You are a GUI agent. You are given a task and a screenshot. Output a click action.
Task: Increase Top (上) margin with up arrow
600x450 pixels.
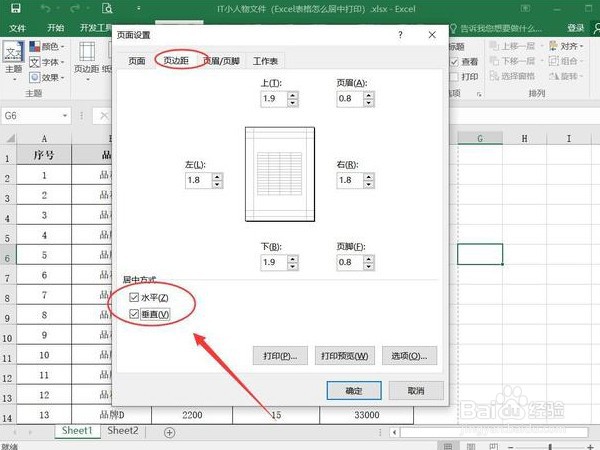point(292,95)
